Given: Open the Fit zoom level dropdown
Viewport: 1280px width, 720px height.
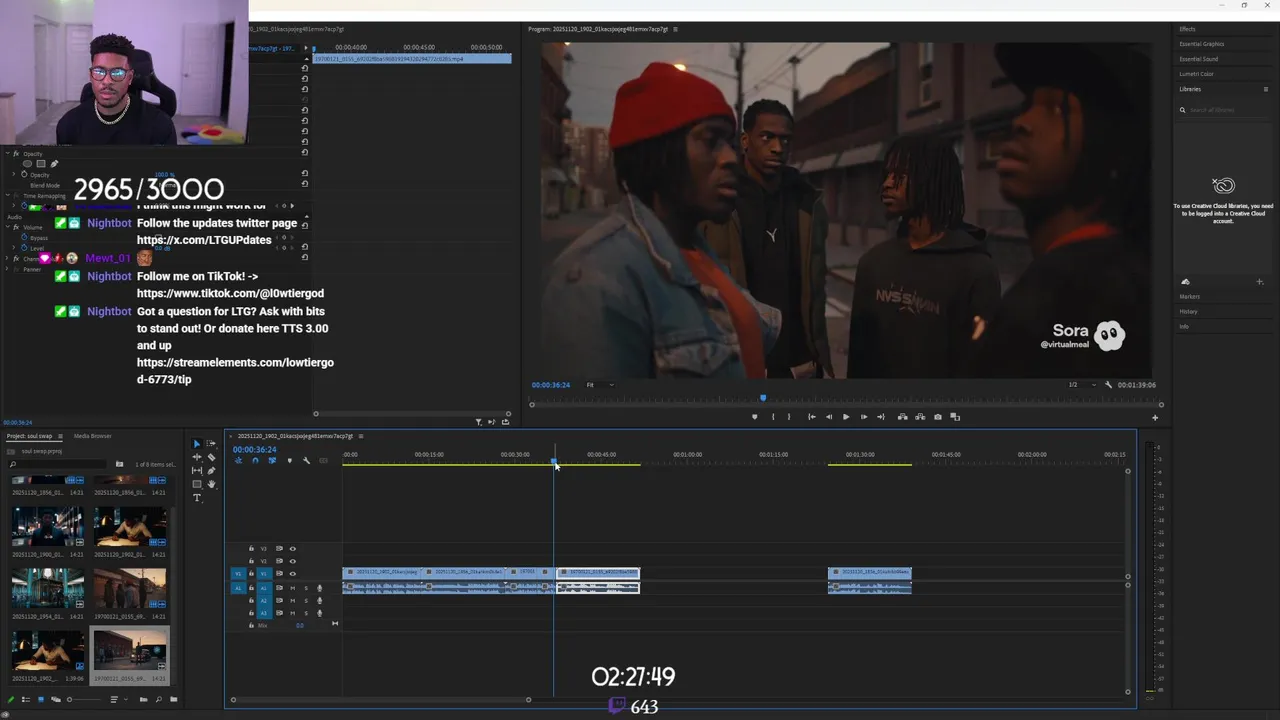Looking at the screenshot, I should pos(600,385).
